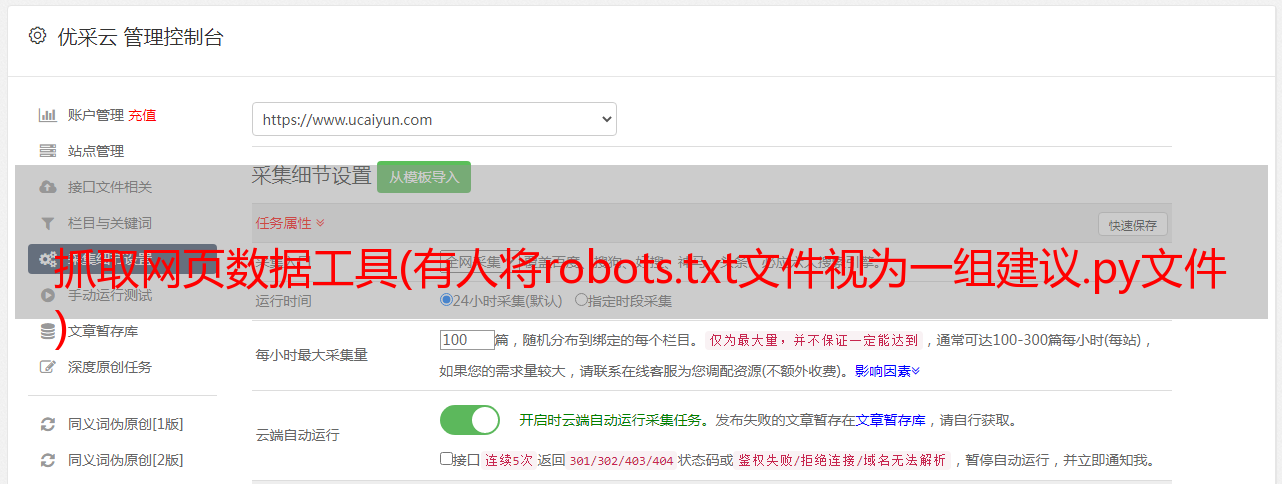1282x484 pixels.
Task: Click the bar chart icon for 账户管理
Action: click(x=47, y=115)
